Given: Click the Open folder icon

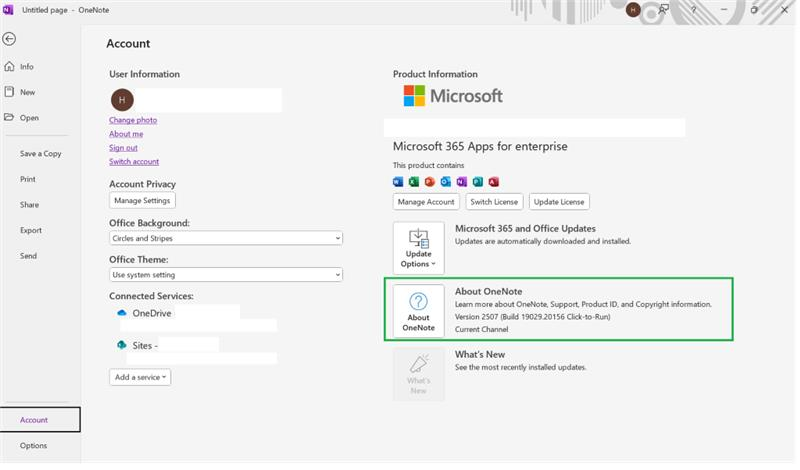Looking at the screenshot, I should click(9, 117).
